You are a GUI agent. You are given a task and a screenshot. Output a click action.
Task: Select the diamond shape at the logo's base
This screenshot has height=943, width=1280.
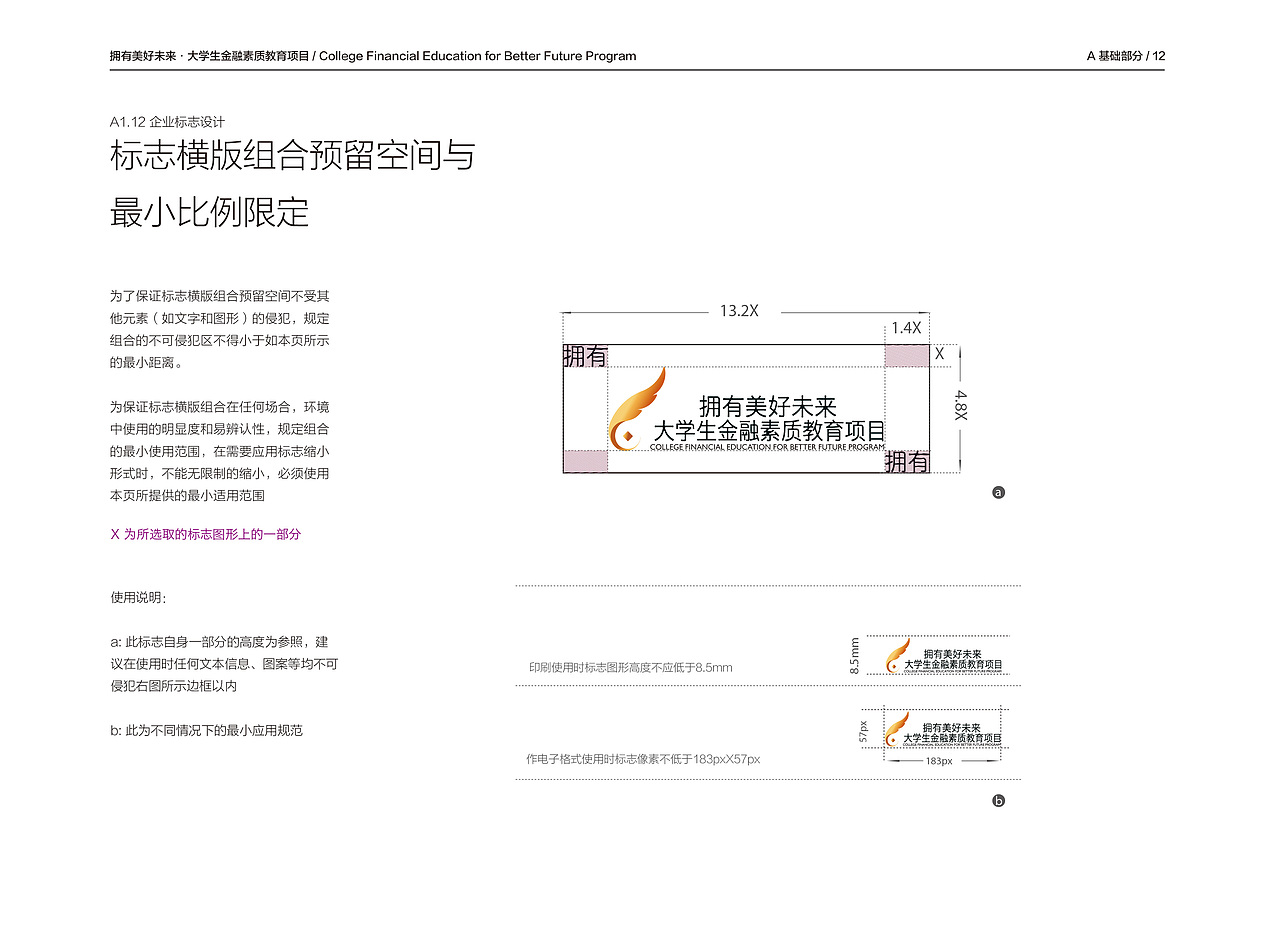(627, 436)
